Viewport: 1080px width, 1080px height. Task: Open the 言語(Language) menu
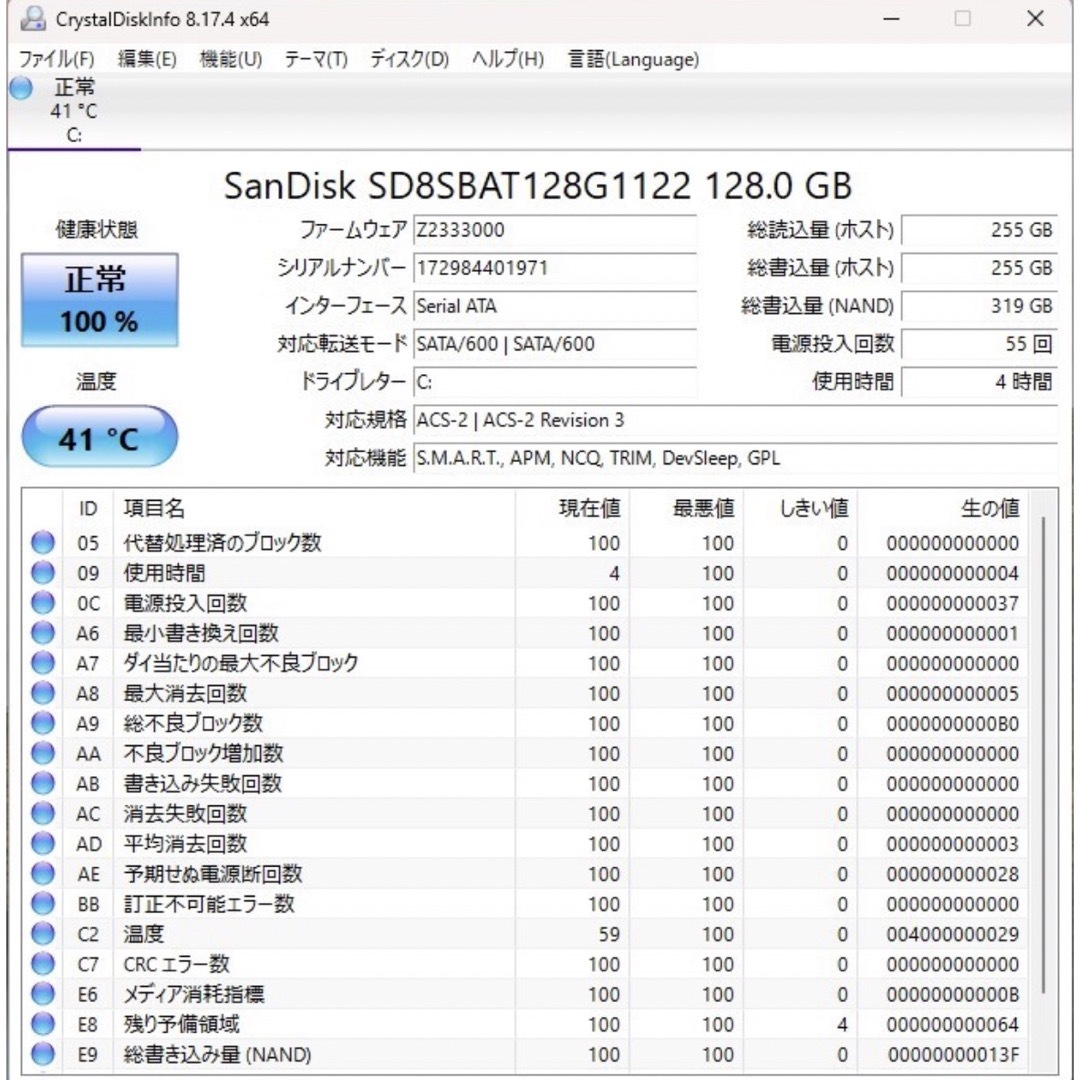click(x=633, y=59)
